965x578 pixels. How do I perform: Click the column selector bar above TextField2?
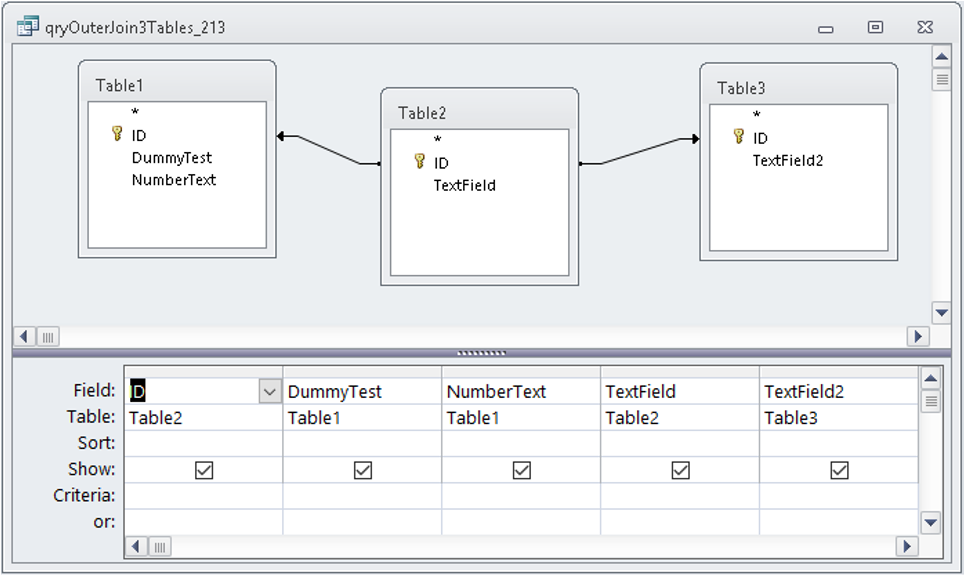point(839,372)
